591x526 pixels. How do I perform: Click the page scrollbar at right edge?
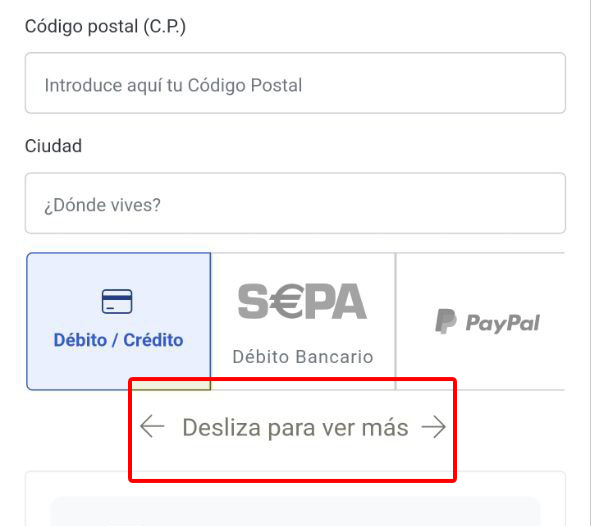(589, 263)
